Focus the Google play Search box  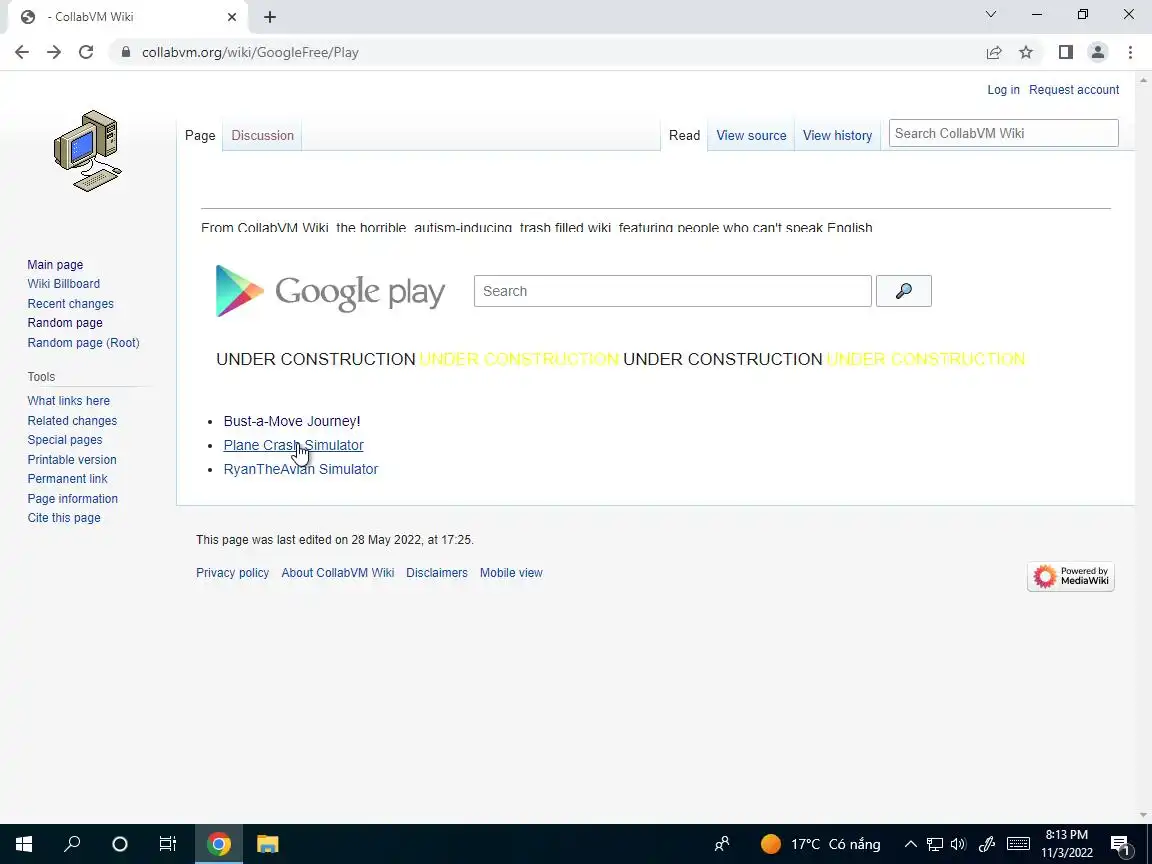(x=672, y=291)
